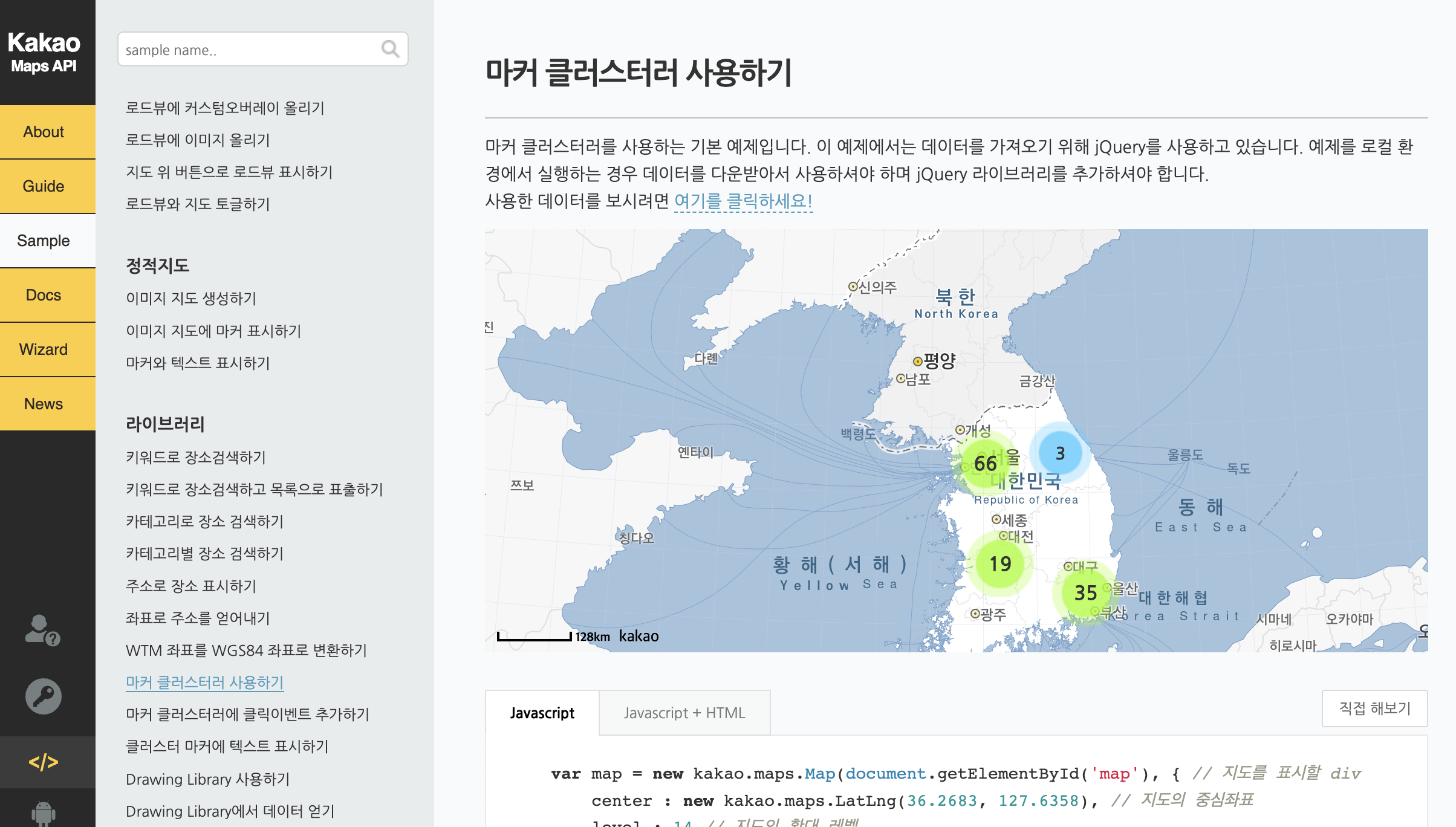Click the search magnifier icon

click(390, 49)
